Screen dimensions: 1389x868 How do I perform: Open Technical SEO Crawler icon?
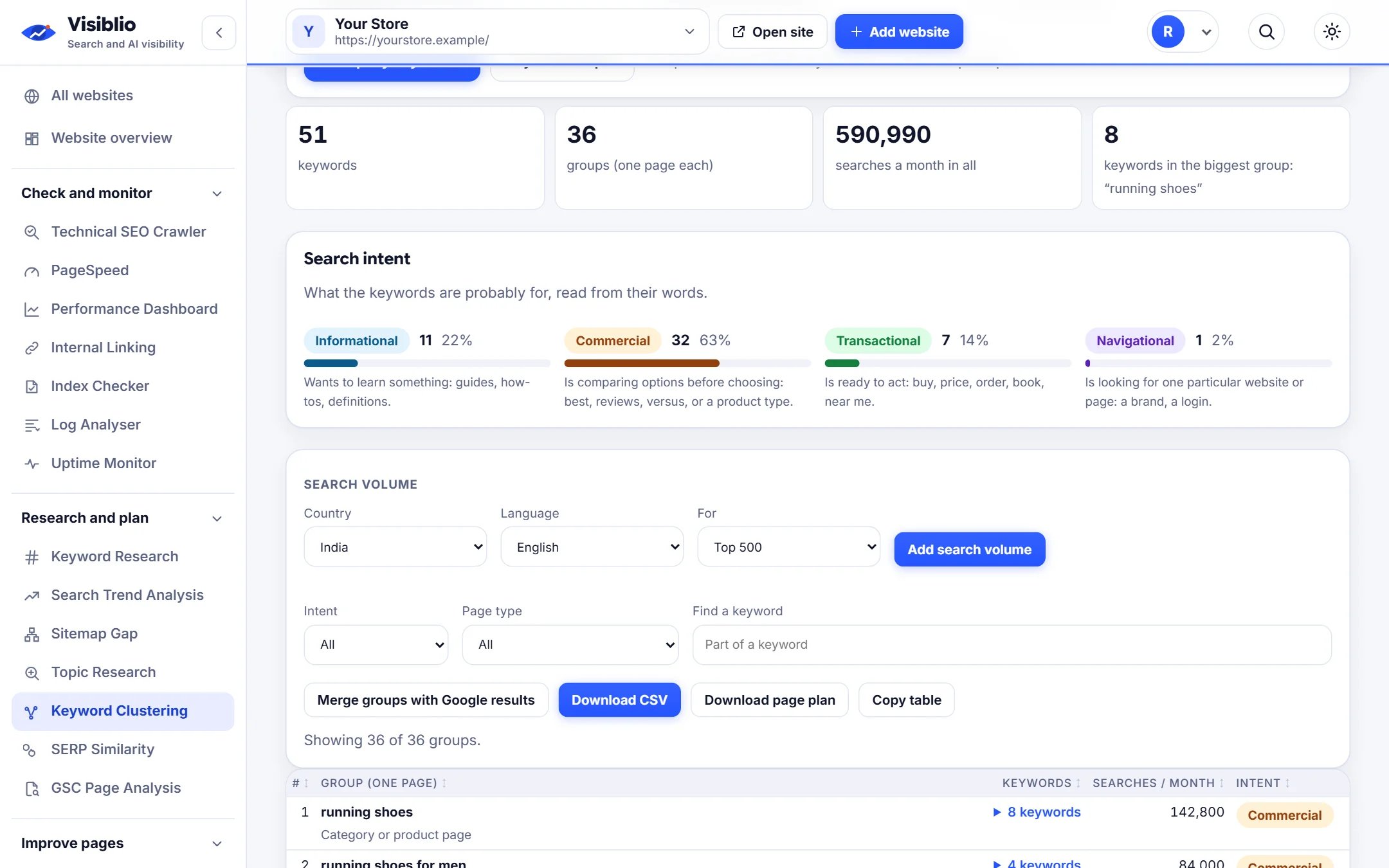32,232
